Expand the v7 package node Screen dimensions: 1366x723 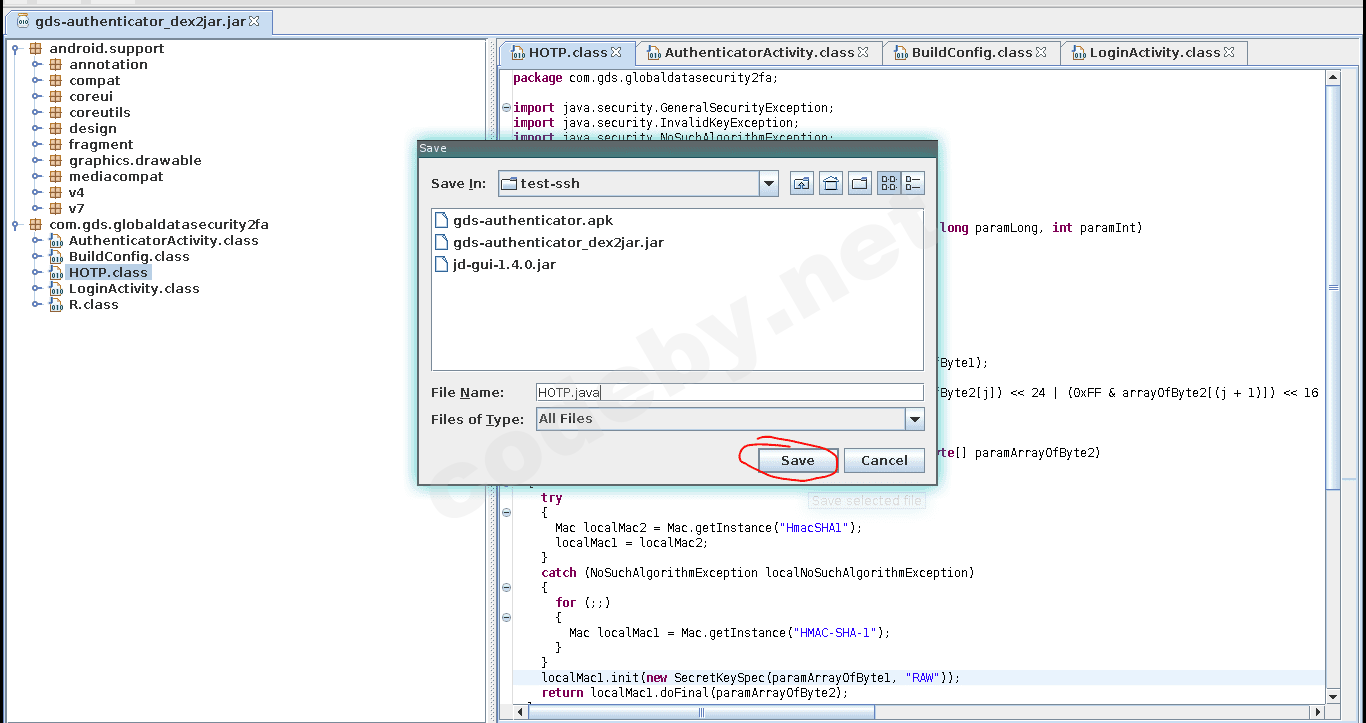(37, 208)
